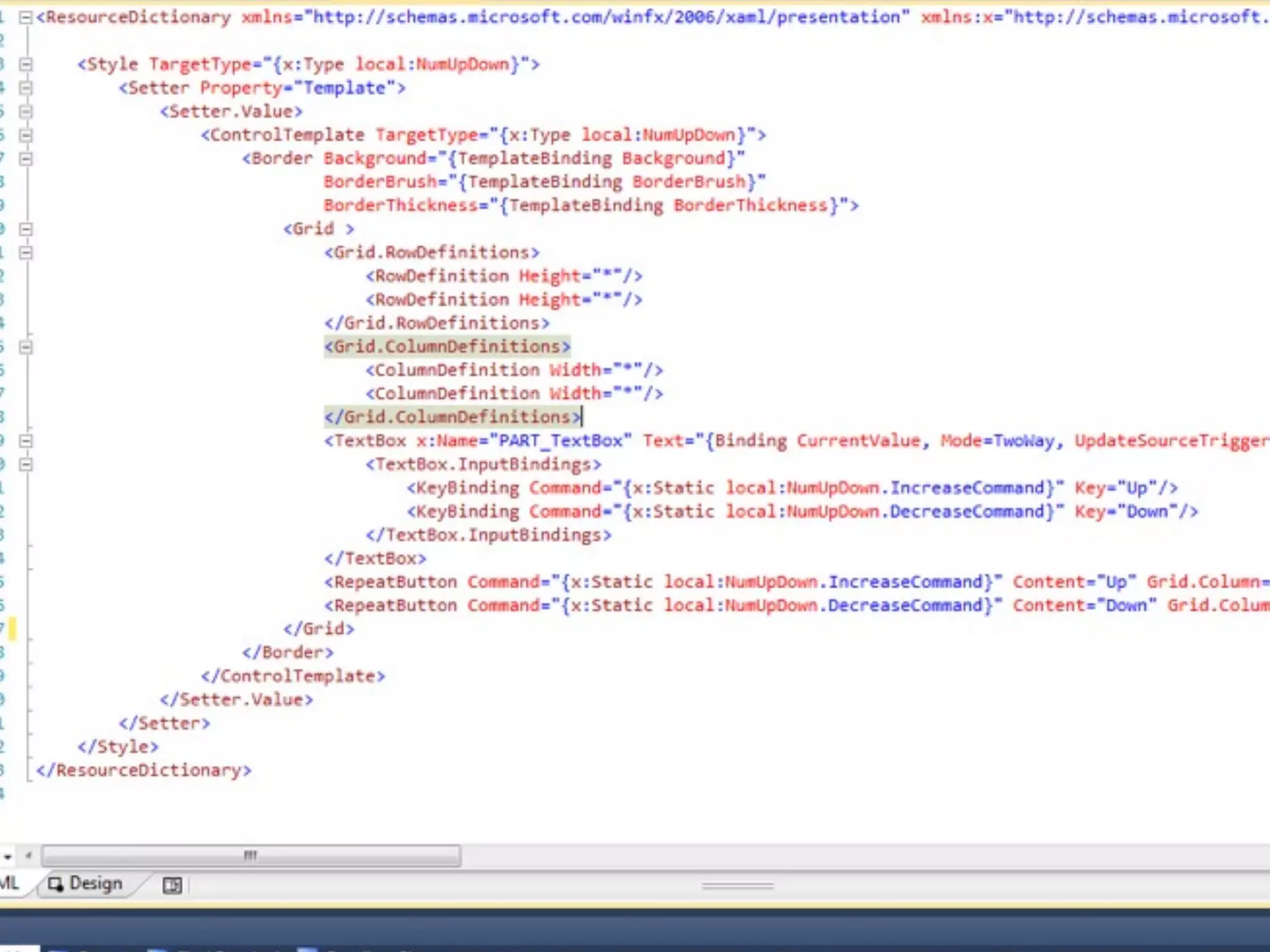Collapse the Setter.Value outline node
The image size is (1270, 952).
[25, 112]
